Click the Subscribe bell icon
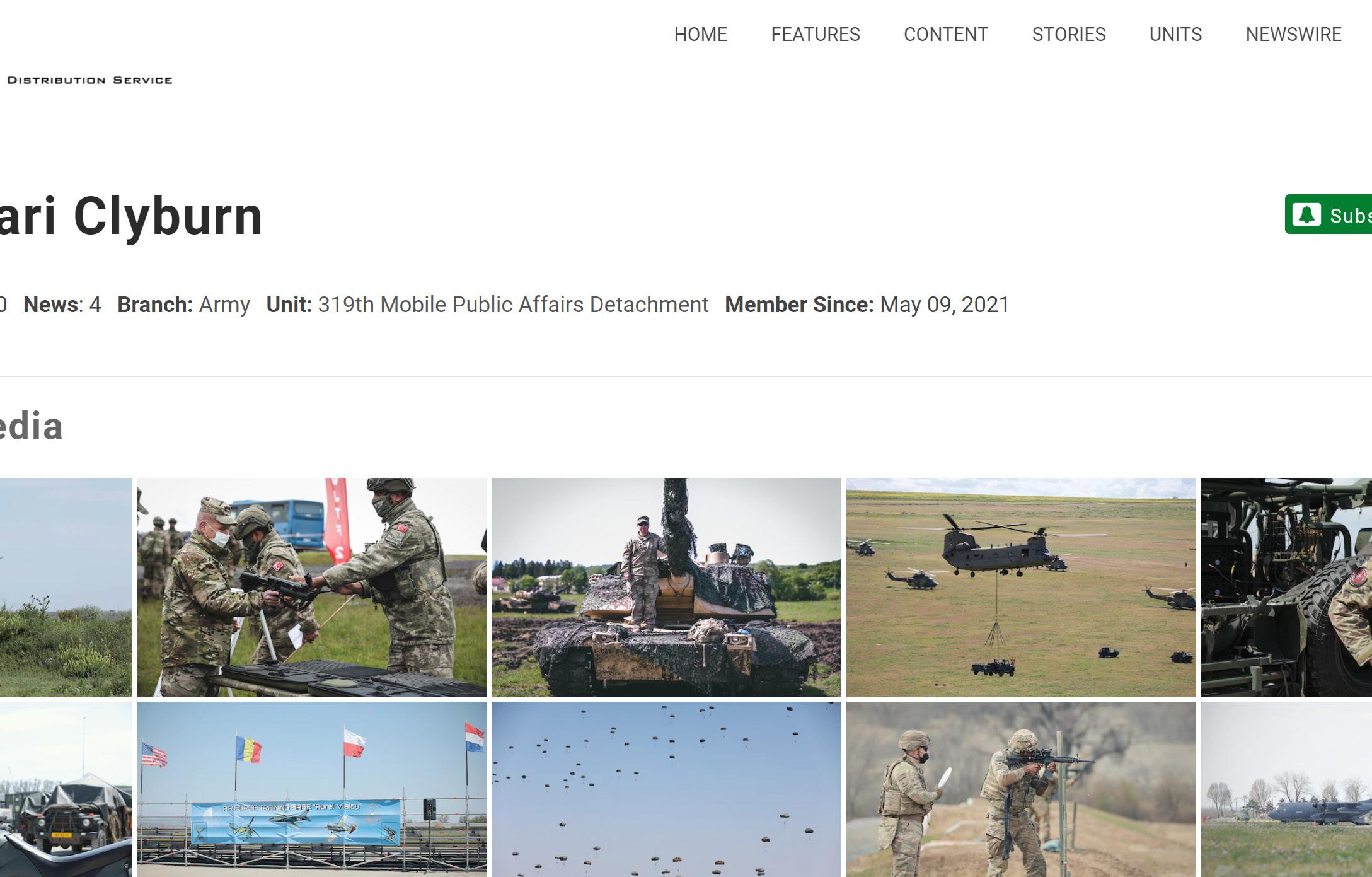Image resolution: width=1372 pixels, height=877 pixels. [1306, 215]
